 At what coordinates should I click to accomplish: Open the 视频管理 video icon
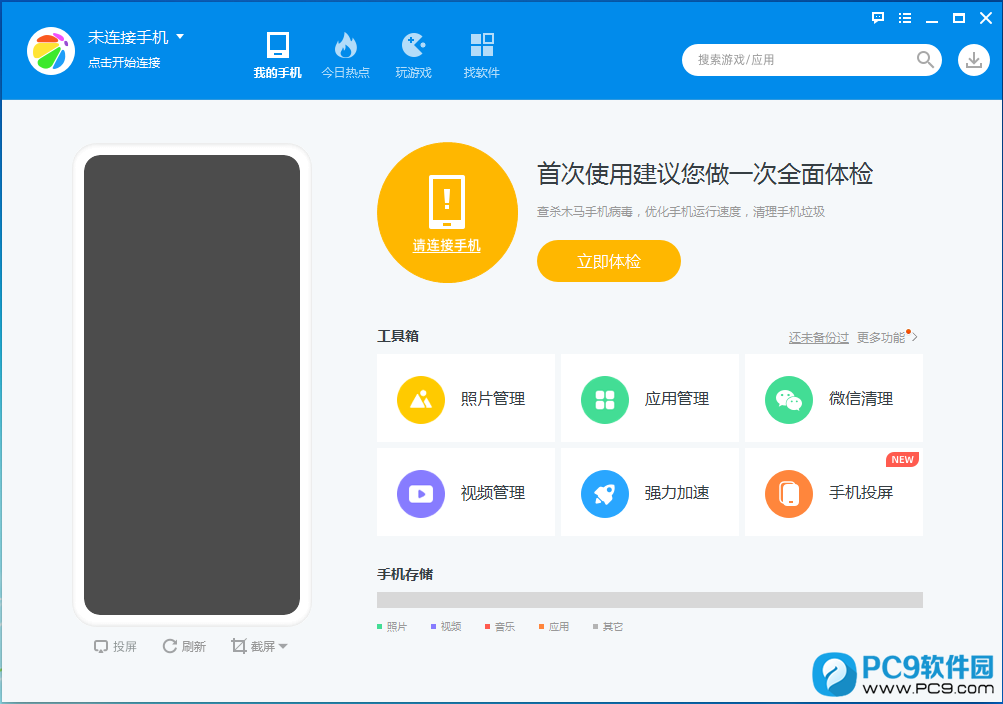(x=421, y=494)
